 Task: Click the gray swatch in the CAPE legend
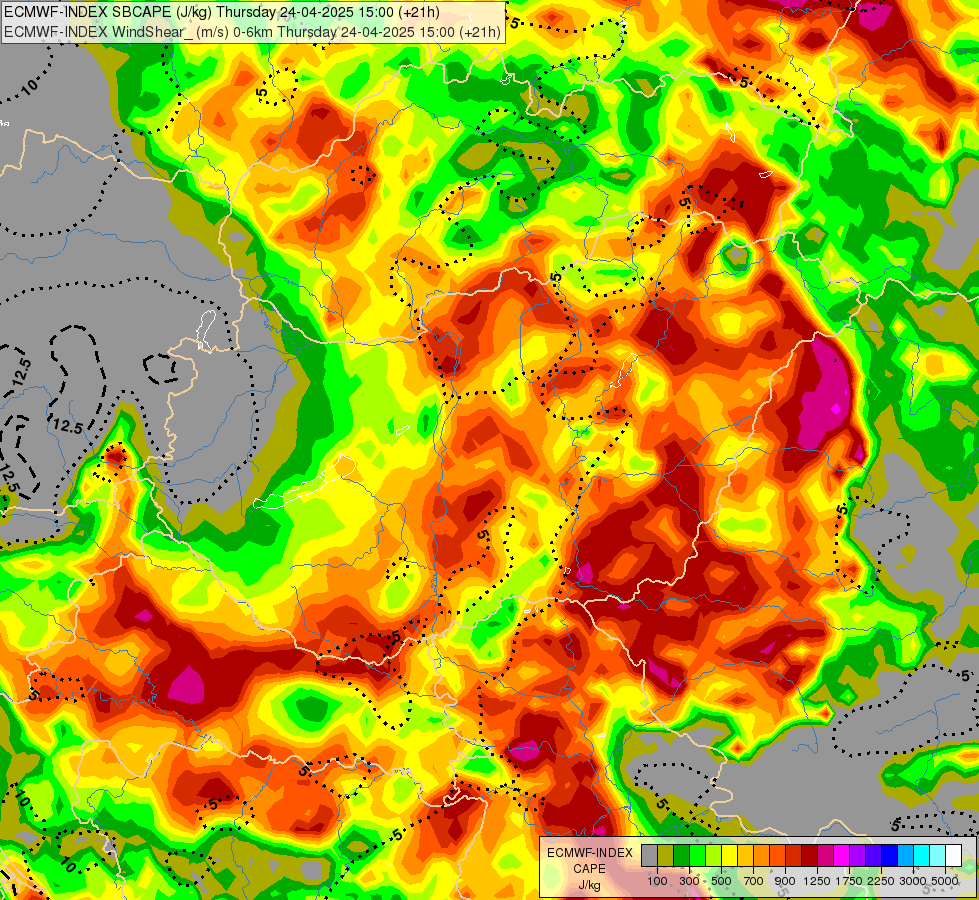[649, 855]
